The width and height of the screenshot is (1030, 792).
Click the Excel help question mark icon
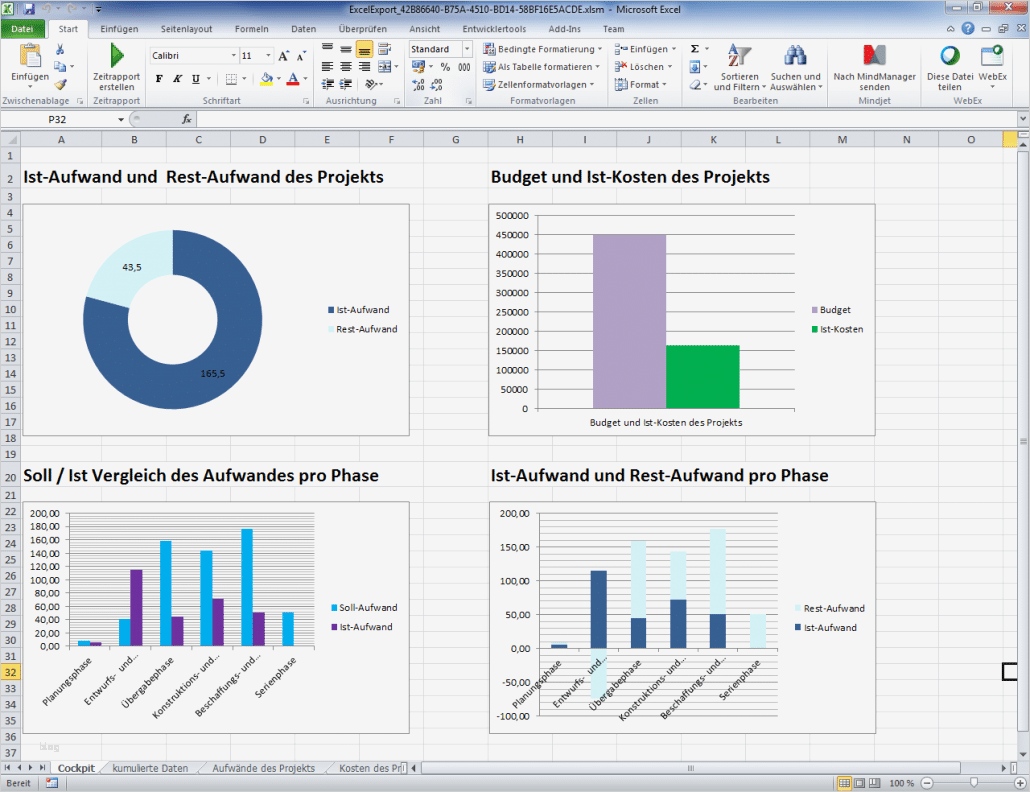pyautogui.click(x=968, y=28)
